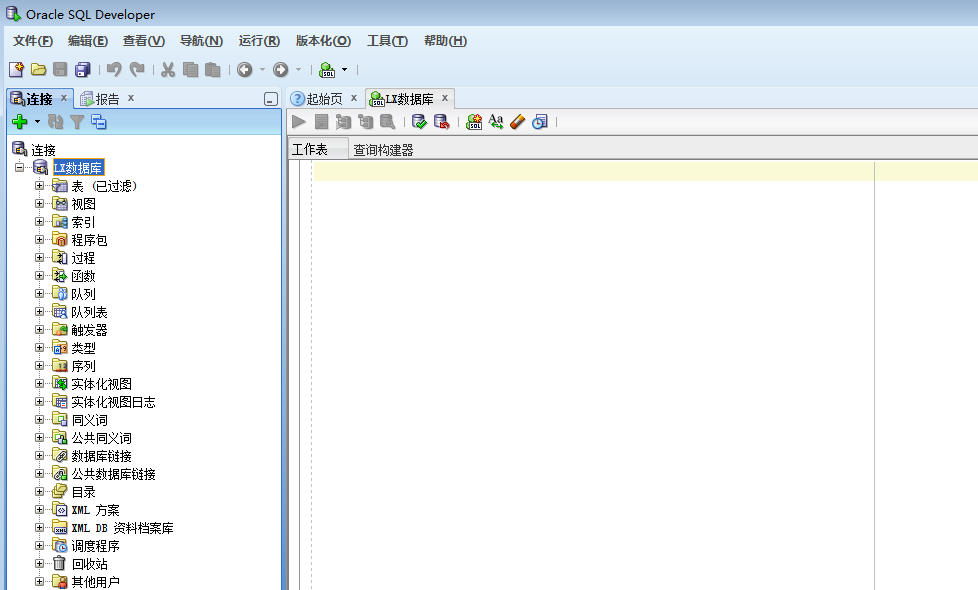
Task: Click the New file icon in main toolbar
Action: point(16,69)
